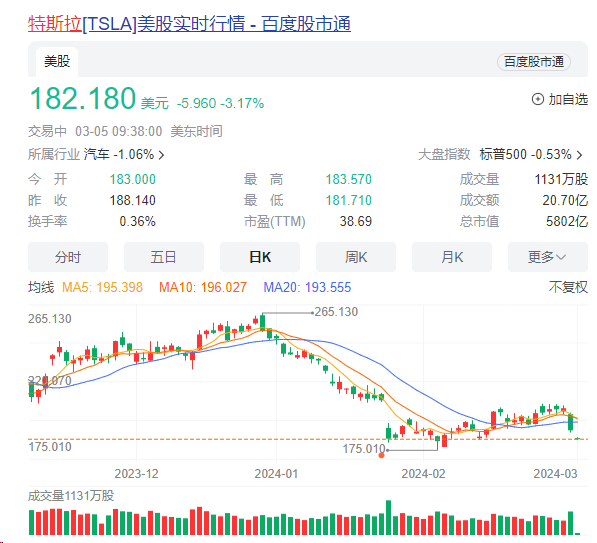Switch to 分时 chart tab
Viewport: 597px width, 543px height.
68,257
